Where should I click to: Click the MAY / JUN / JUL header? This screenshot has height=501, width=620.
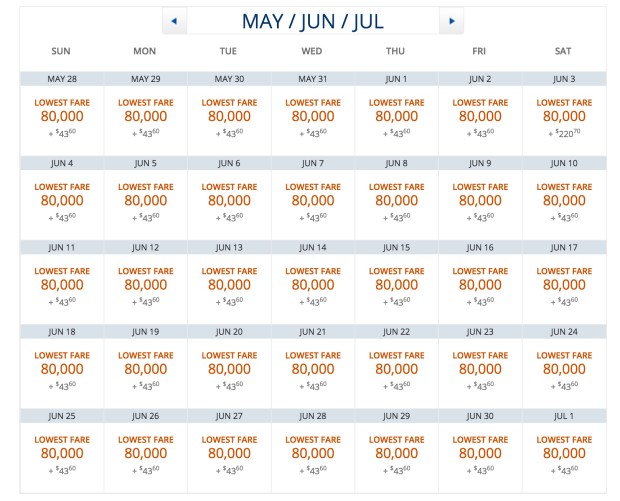[312, 20]
